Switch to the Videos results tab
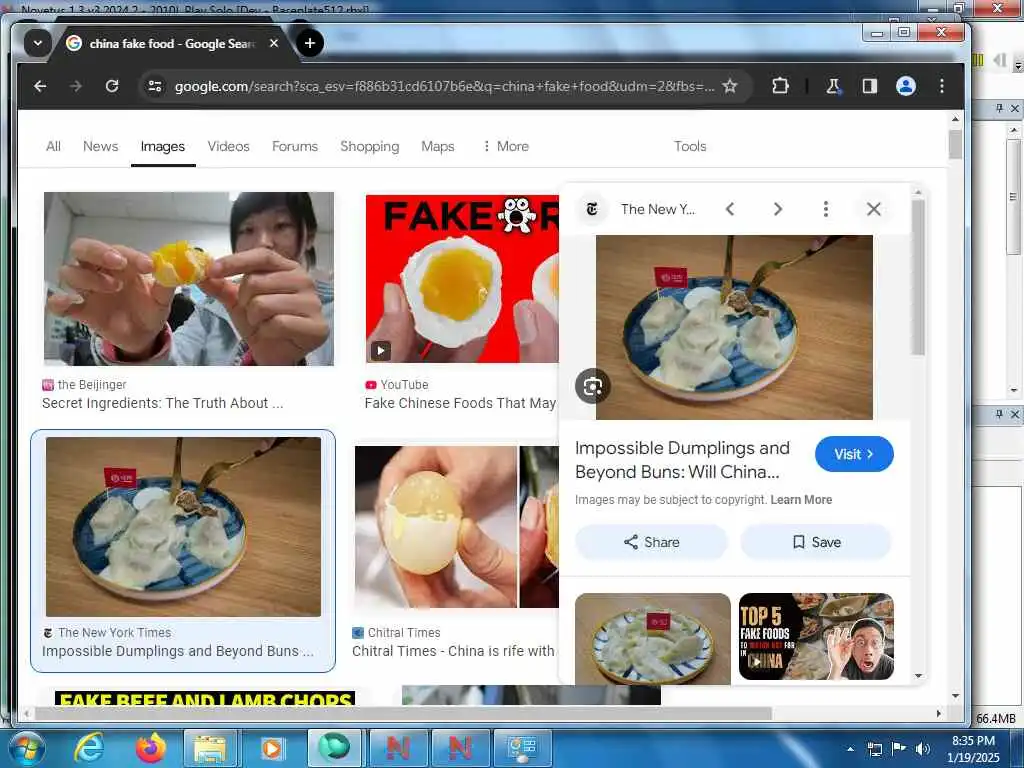Screen dimensions: 1024x768 229,146
